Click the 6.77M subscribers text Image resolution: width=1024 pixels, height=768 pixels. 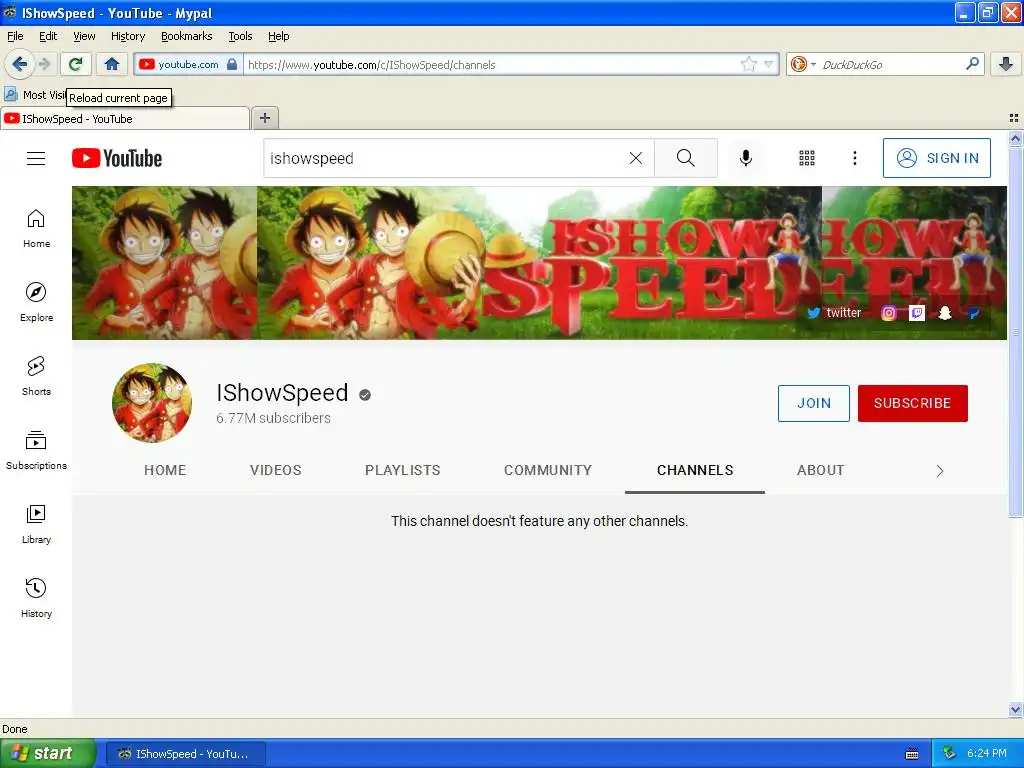click(x=273, y=418)
